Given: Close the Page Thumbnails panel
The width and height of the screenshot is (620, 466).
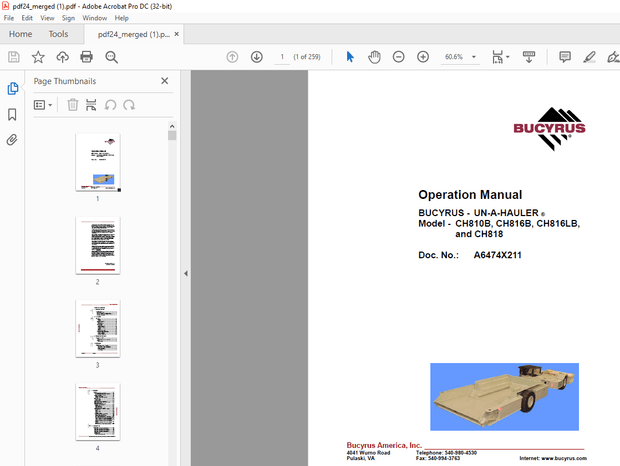Looking at the screenshot, I should click(x=165, y=81).
